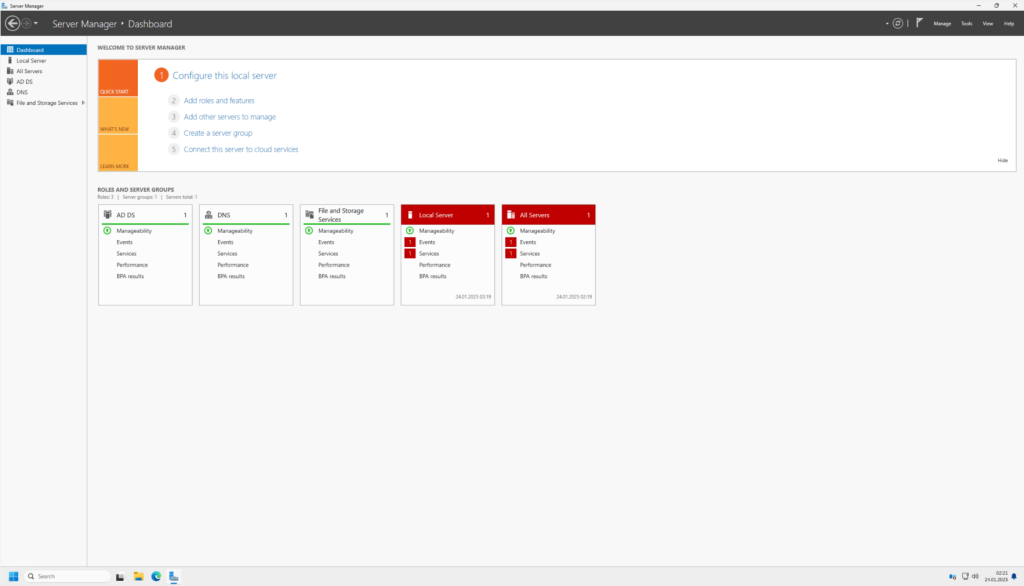Screen dimensions: 1024x586
Task: Refresh the Server Manager dashboard
Action: click(898, 24)
